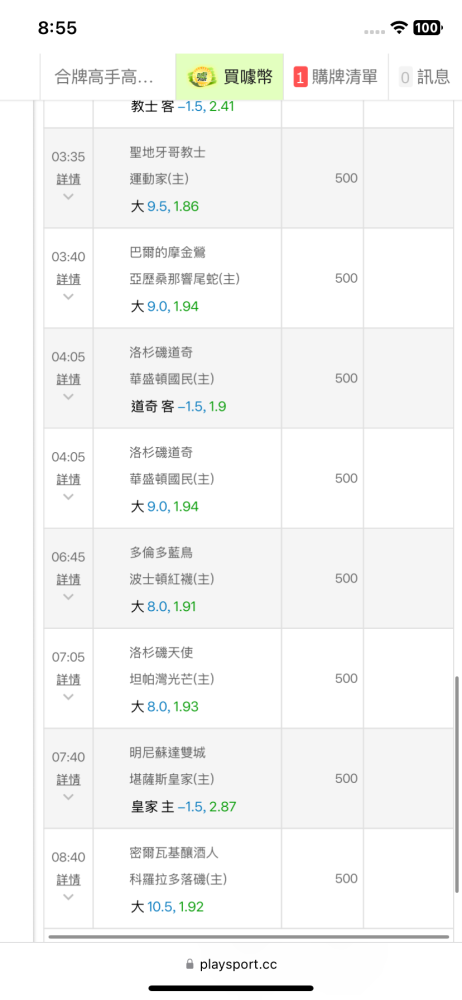The width and height of the screenshot is (462, 1000).
Task: Expand chevron under 03:35 game
Action: pyautogui.click(x=68, y=196)
